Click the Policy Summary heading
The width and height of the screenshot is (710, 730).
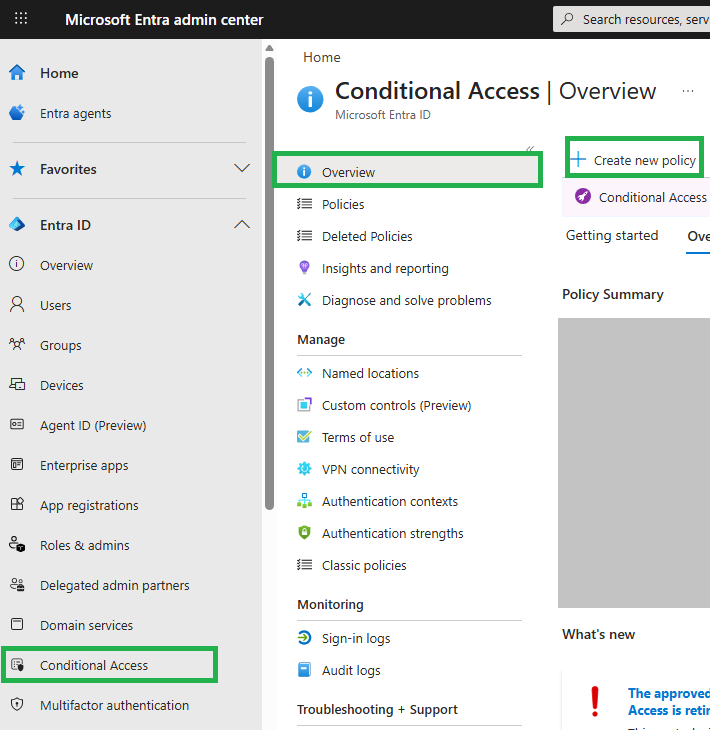pyautogui.click(x=612, y=294)
